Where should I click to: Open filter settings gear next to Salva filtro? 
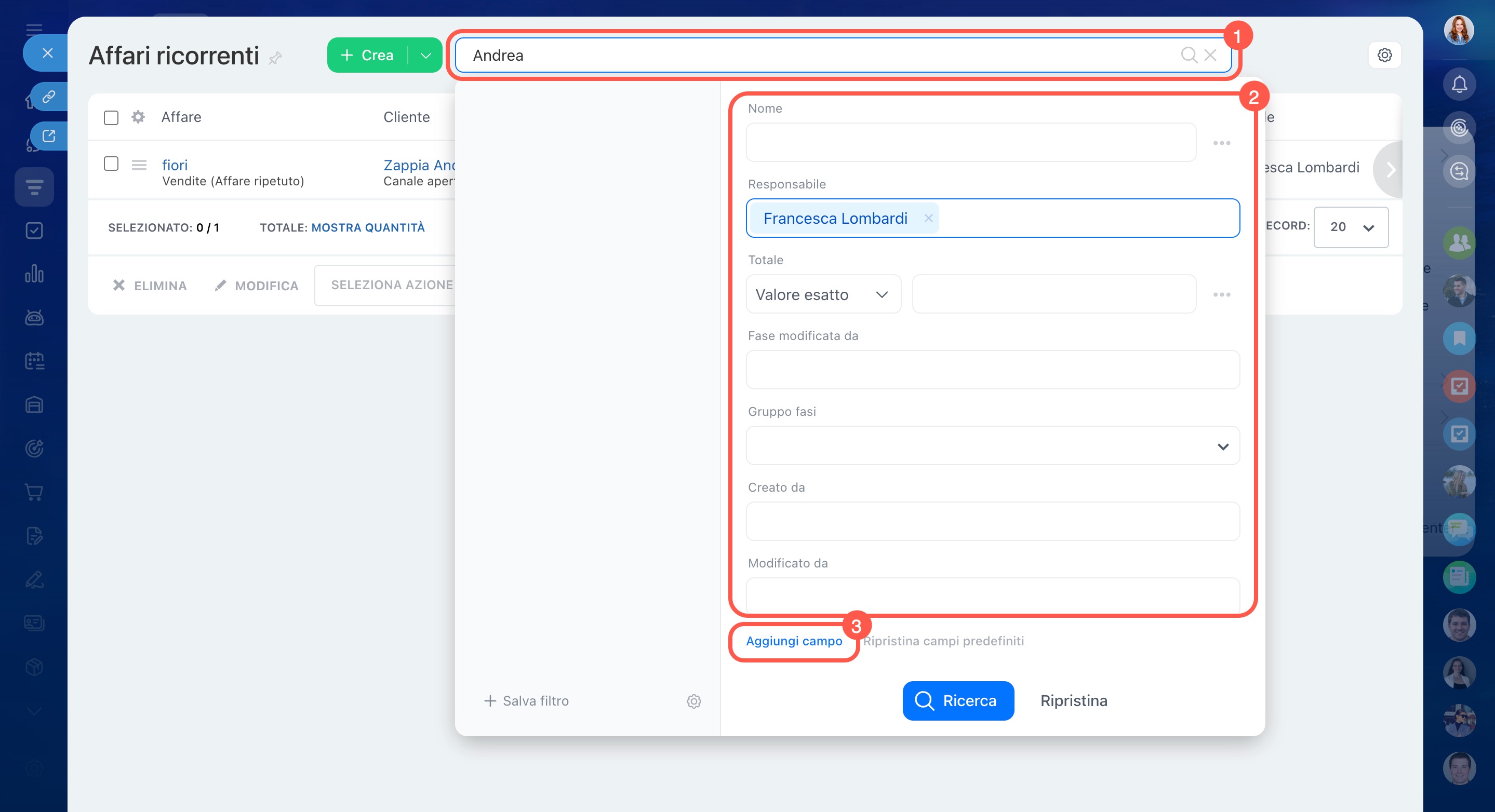(x=693, y=701)
